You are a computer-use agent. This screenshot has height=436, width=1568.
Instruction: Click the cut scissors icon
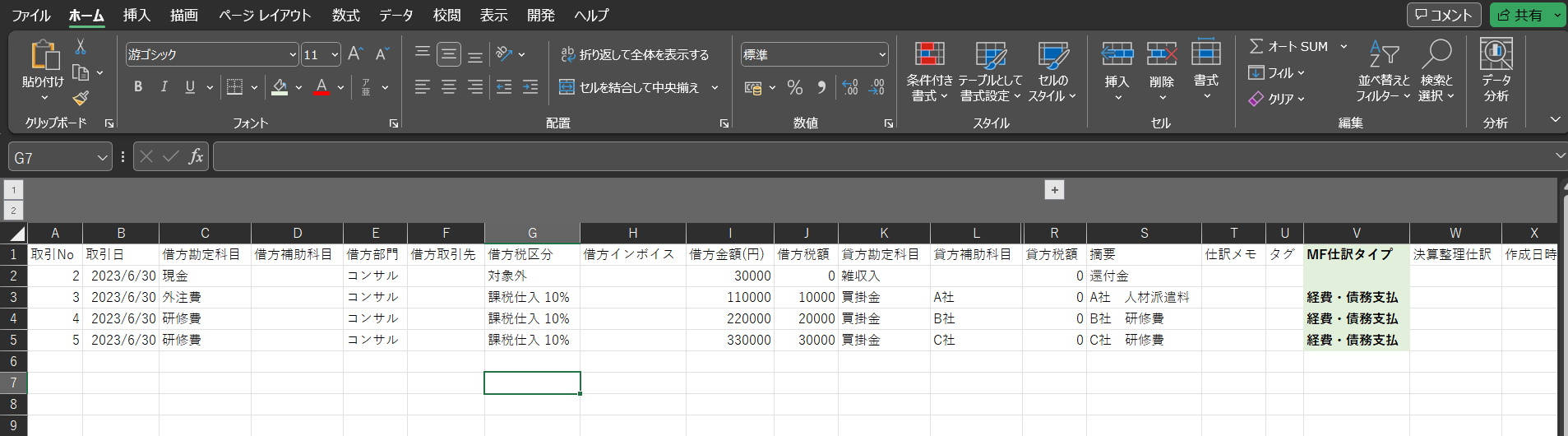tap(81, 47)
